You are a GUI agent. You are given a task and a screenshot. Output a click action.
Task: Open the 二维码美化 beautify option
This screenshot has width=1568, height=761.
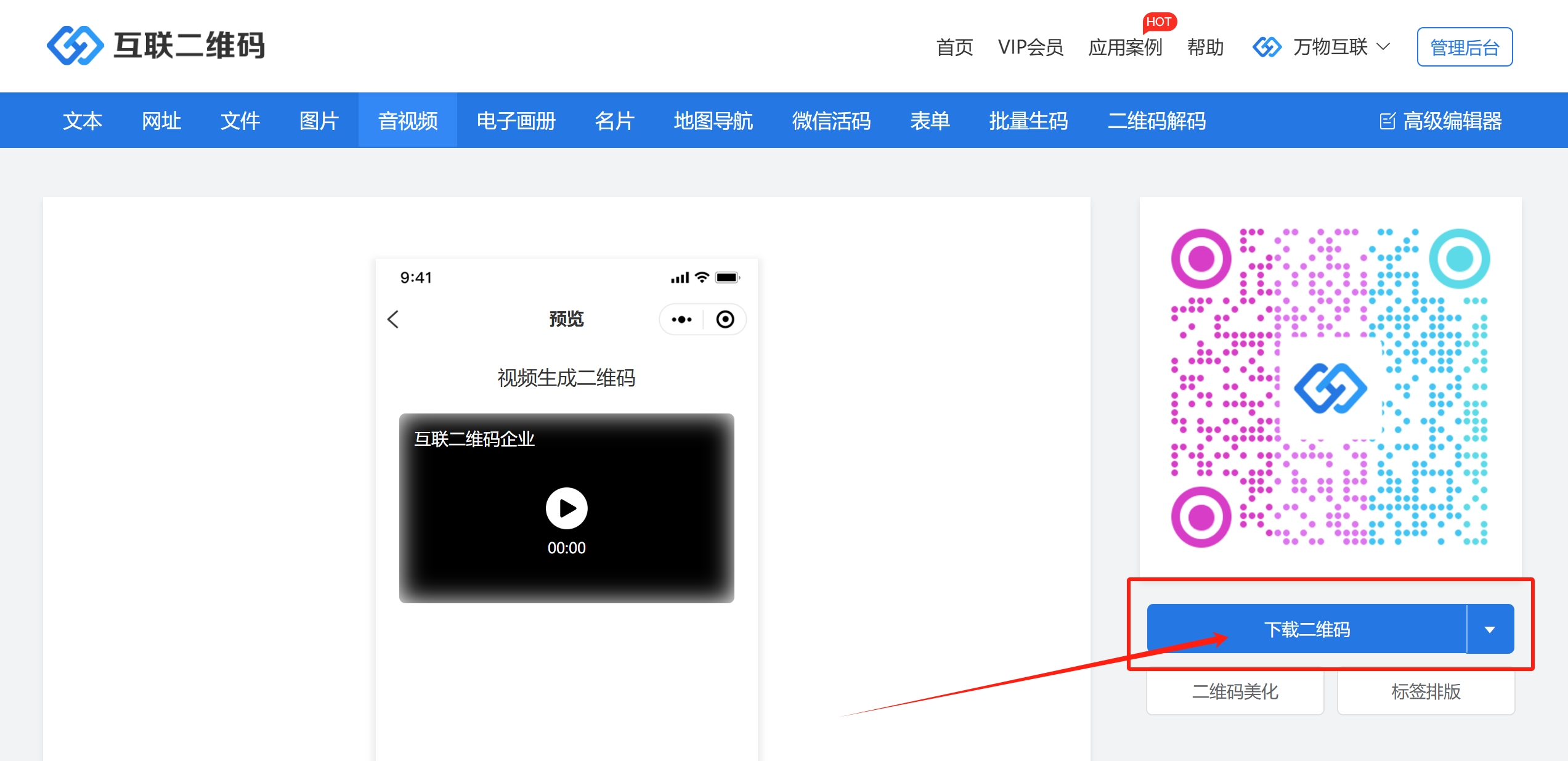pos(1235,691)
